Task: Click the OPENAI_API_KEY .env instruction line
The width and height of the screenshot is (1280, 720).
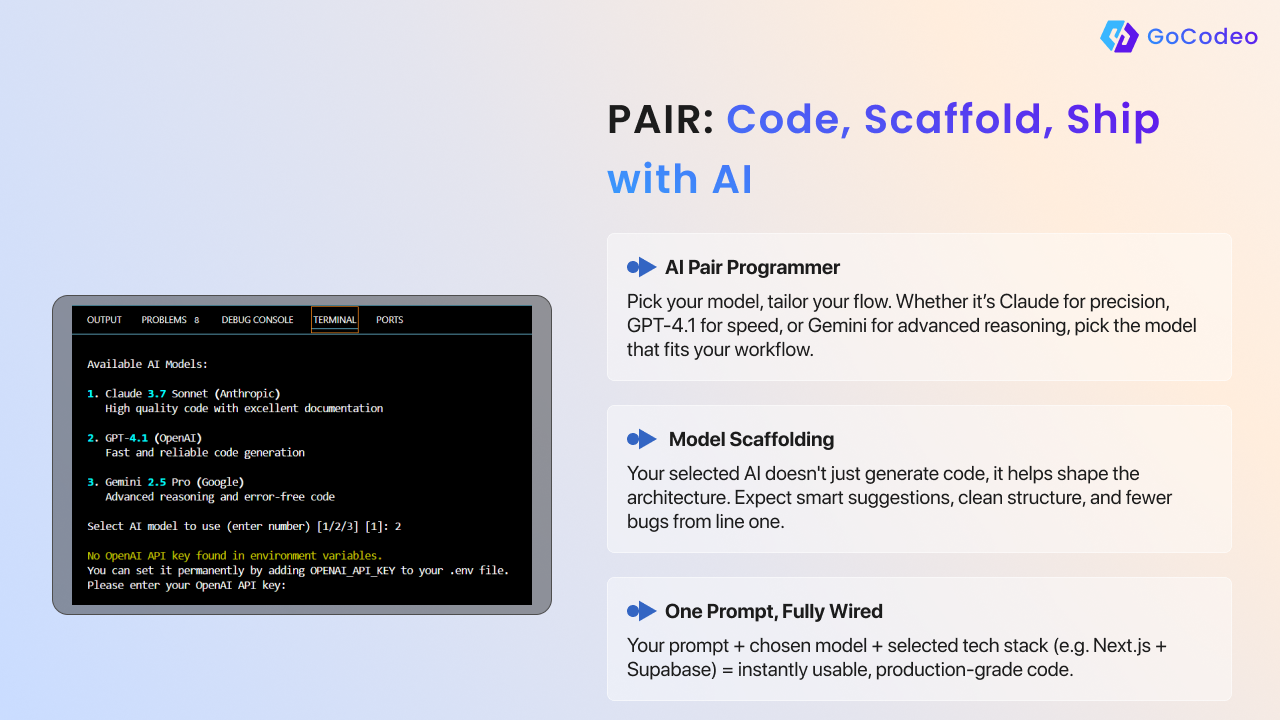Action: pos(298,570)
